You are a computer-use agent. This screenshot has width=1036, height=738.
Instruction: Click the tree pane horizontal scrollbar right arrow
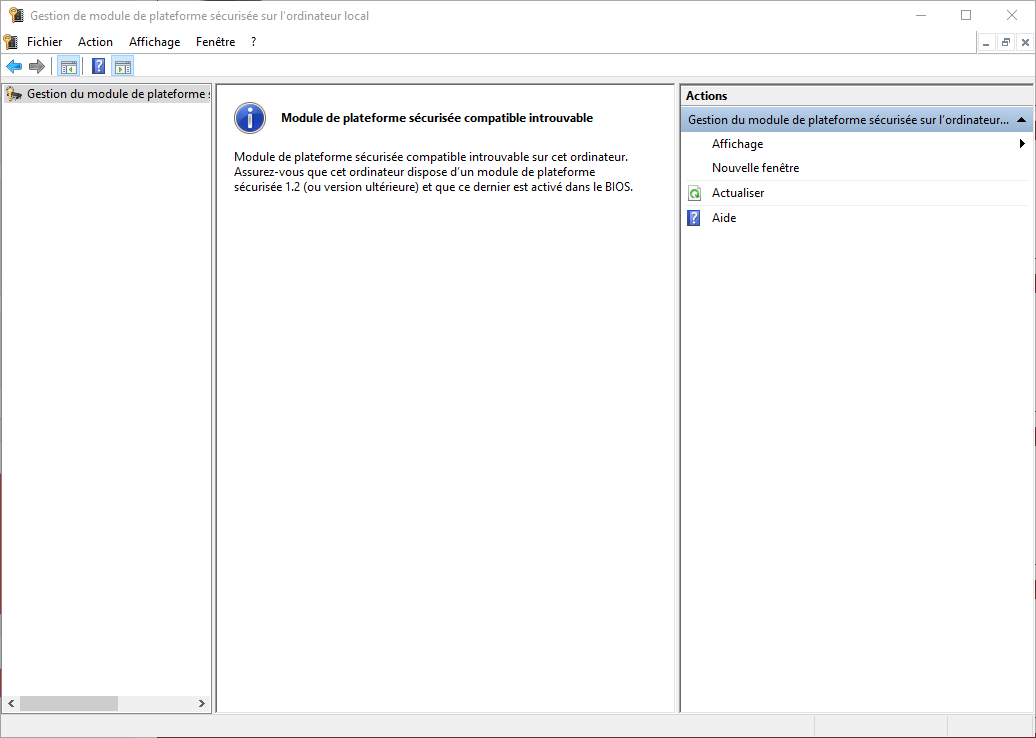[202, 704]
